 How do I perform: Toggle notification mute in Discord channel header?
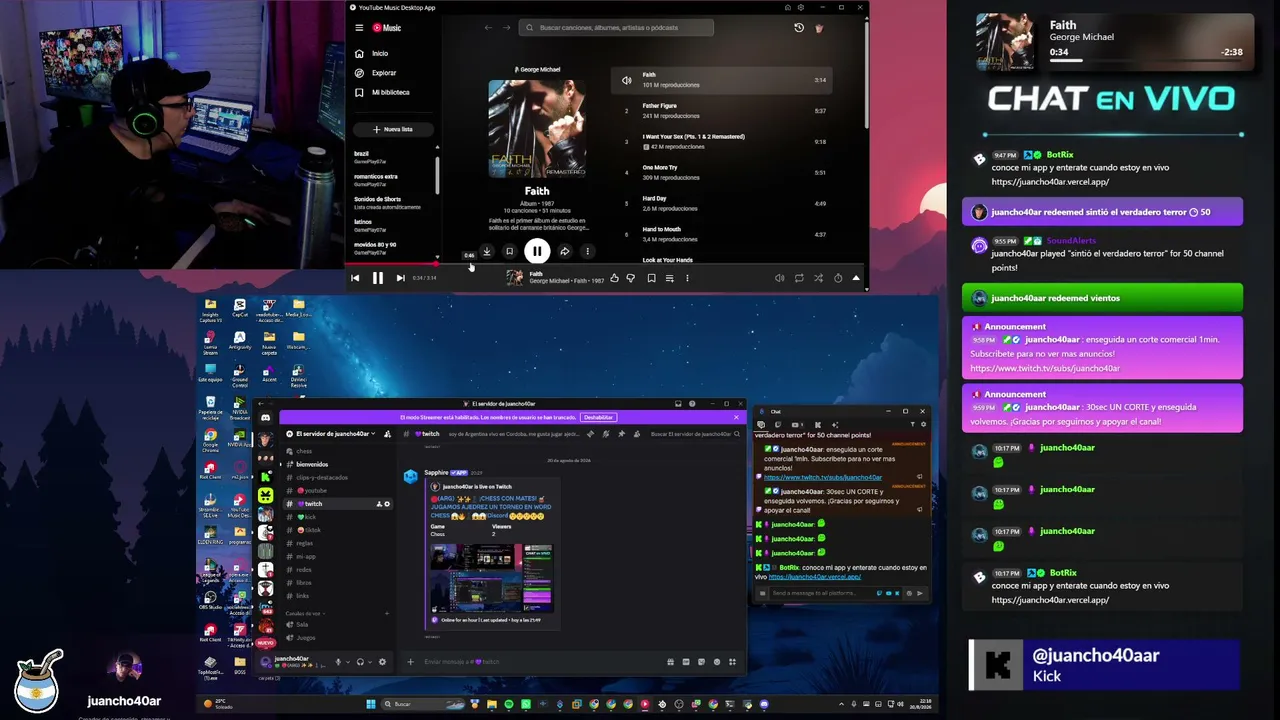click(x=605, y=434)
